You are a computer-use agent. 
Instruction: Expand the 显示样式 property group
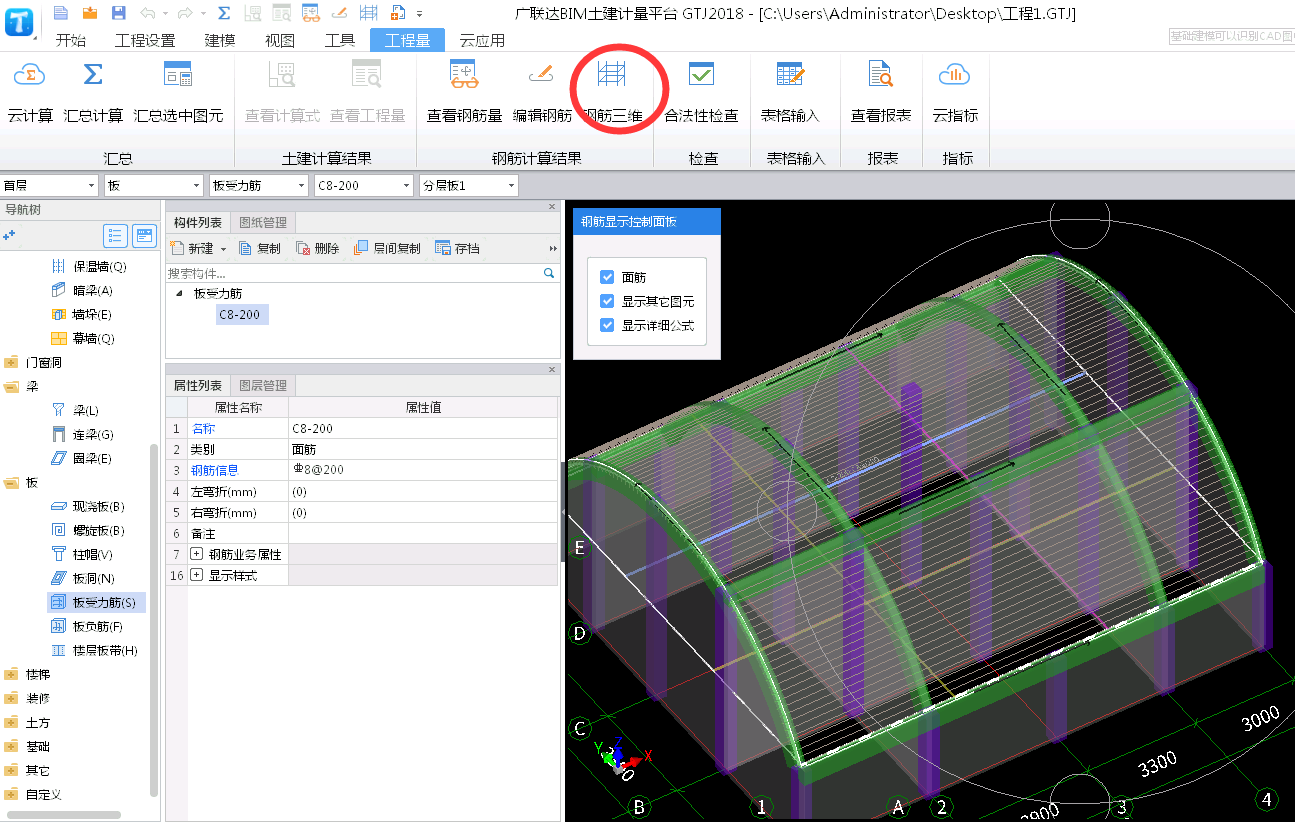[x=196, y=575]
